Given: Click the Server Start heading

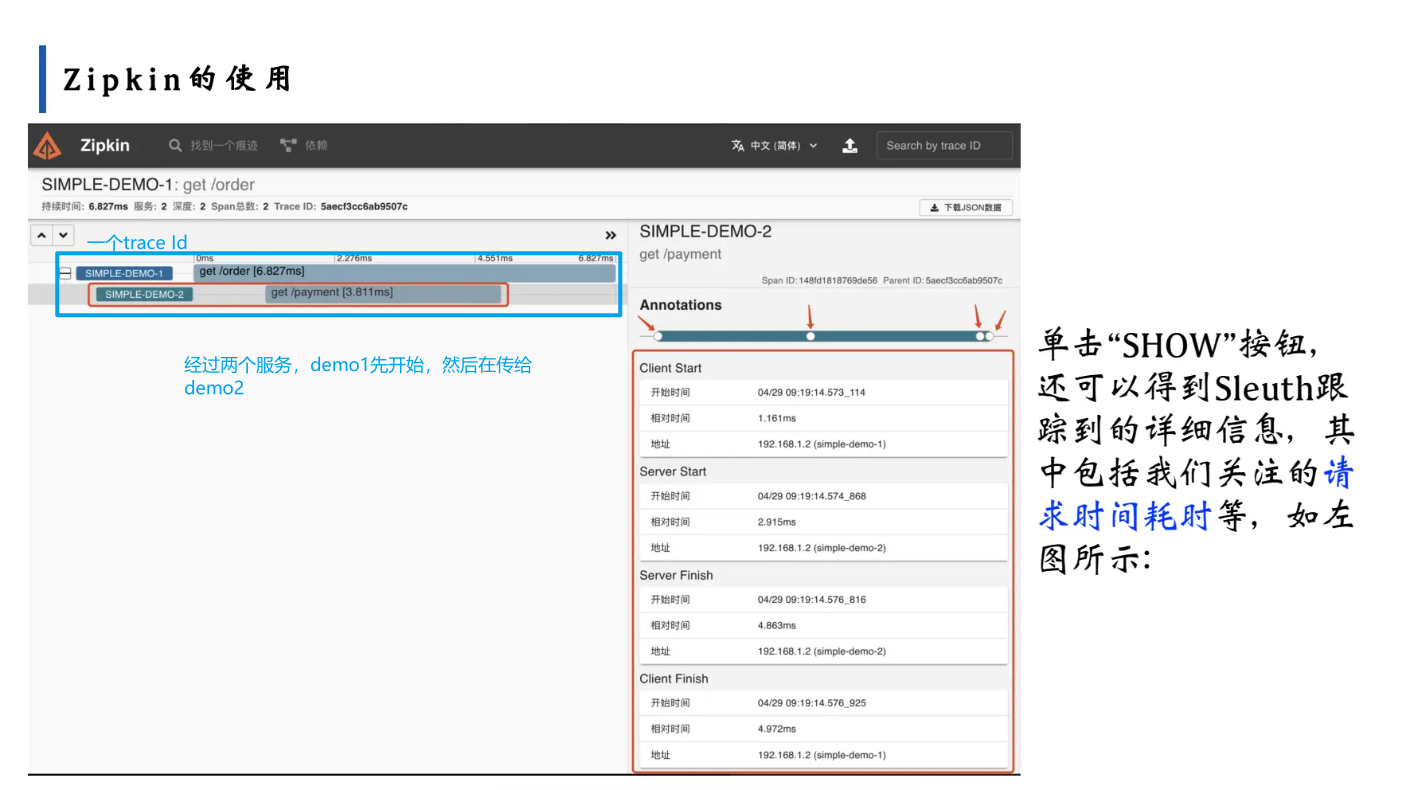Looking at the screenshot, I should click(673, 471).
